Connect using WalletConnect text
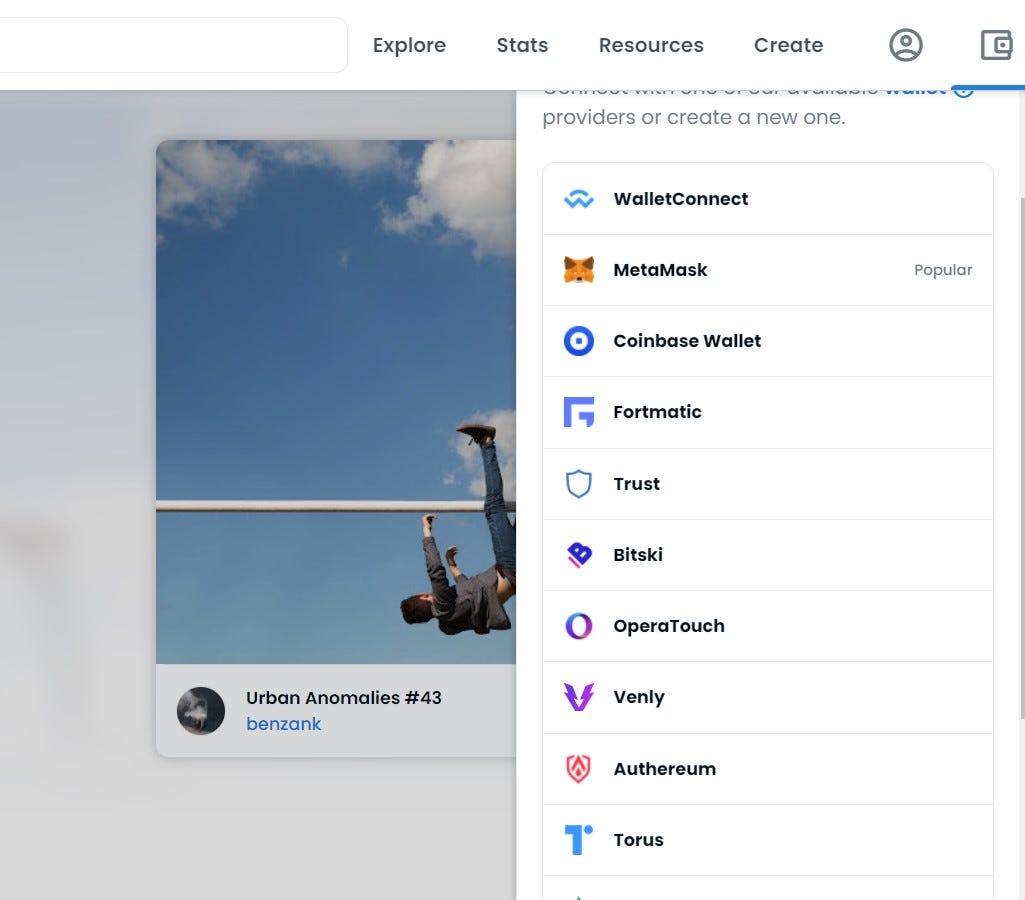Viewport: 1025px width, 900px height. (681, 199)
